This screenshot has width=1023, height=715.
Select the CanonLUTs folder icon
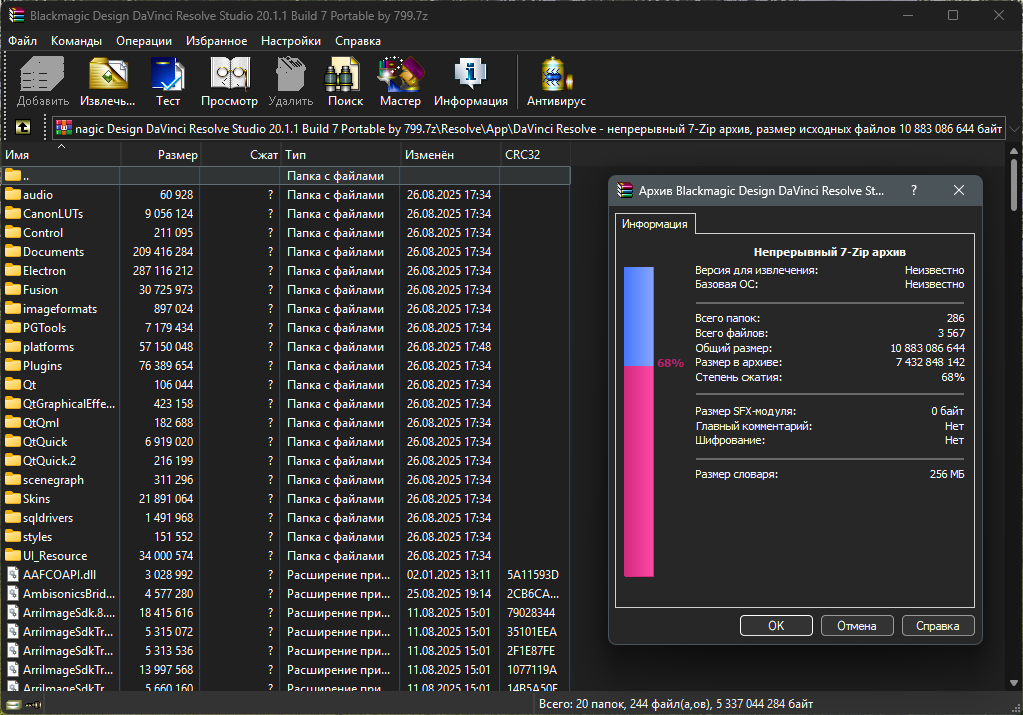[13, 213]
